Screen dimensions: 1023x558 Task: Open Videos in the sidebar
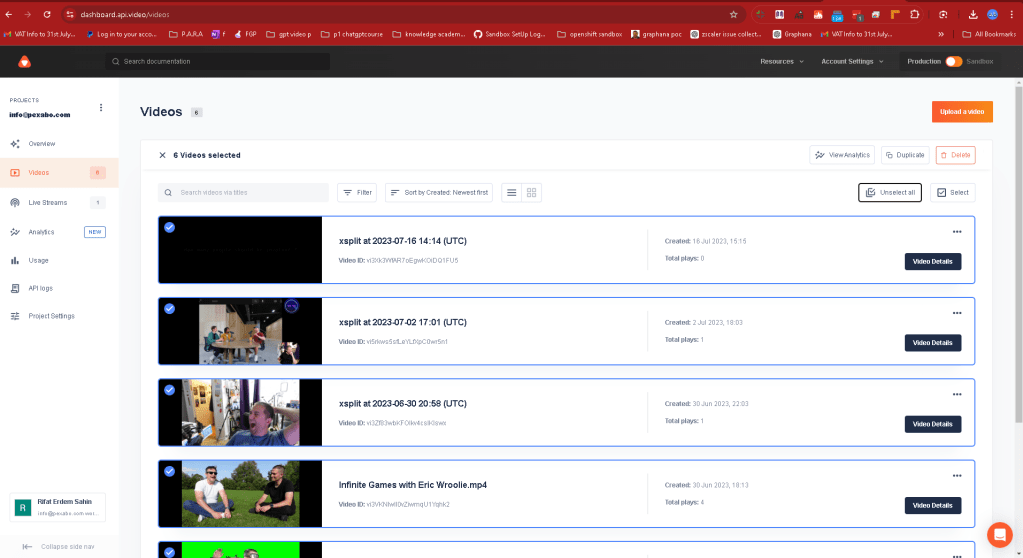pos(59,172)
